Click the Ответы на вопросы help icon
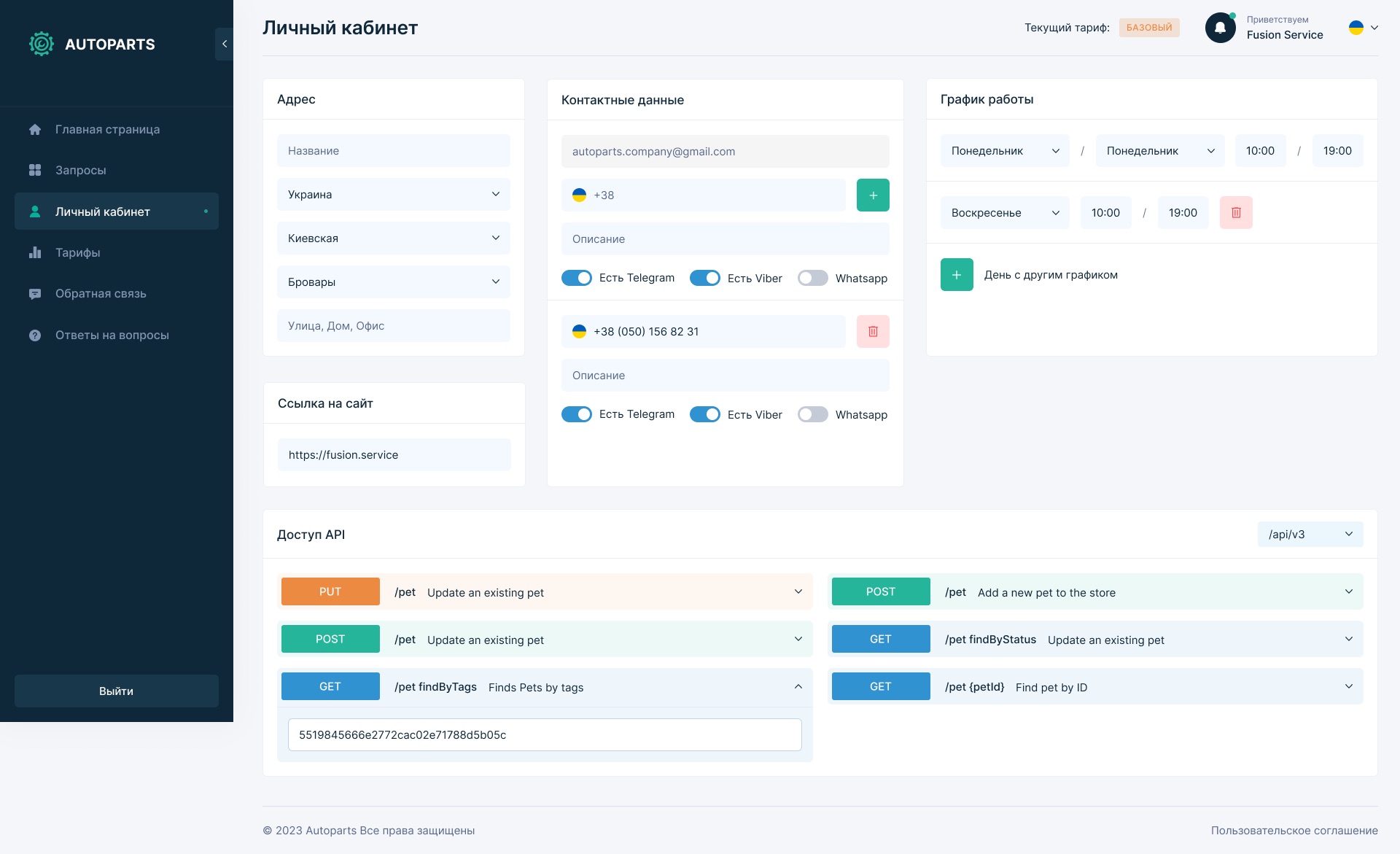Image resolution: width=1400 pixels, height=854 pixels. tap(34, 334)
